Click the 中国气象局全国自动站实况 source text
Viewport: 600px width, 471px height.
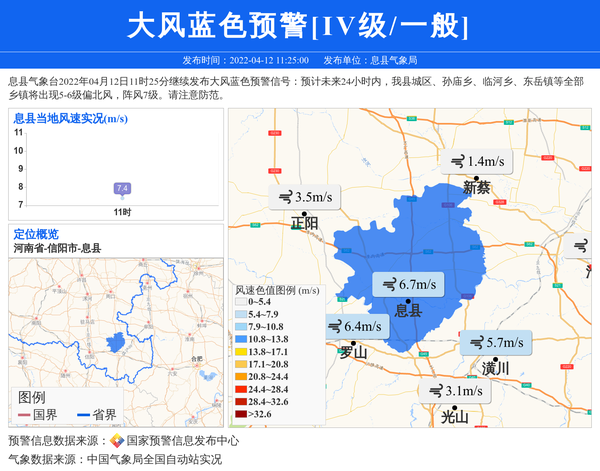(154, 459)
